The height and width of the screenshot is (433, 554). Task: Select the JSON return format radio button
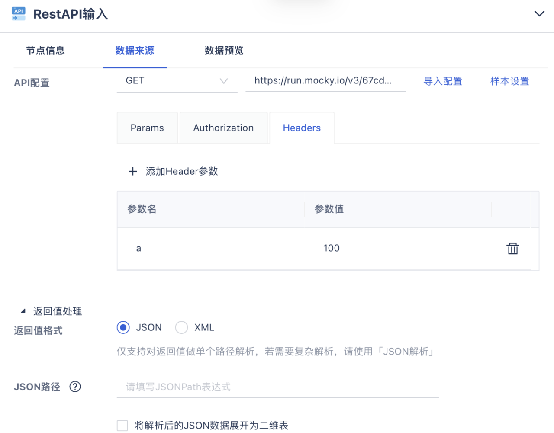123,327
